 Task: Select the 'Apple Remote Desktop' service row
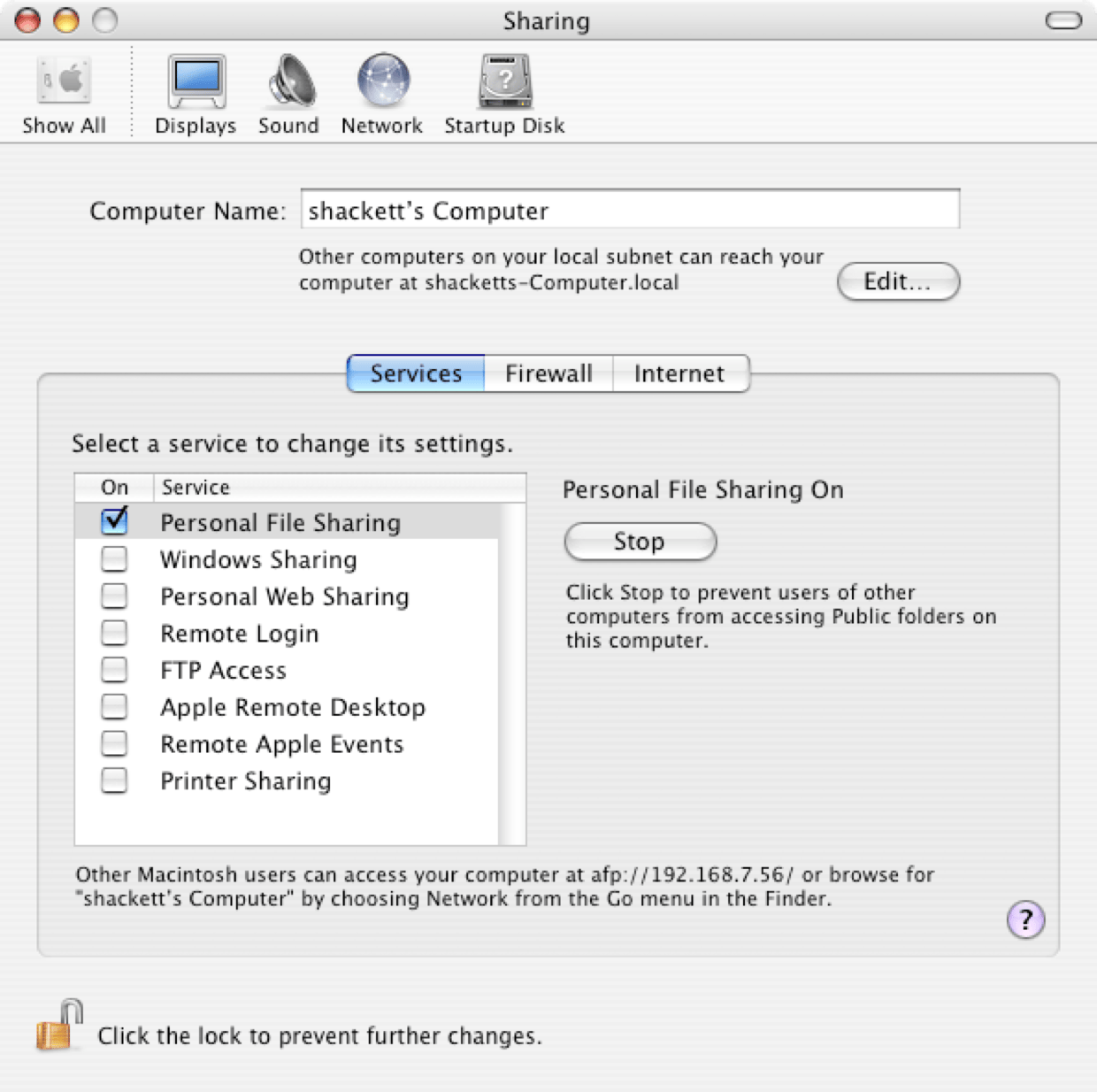point(288,707)
